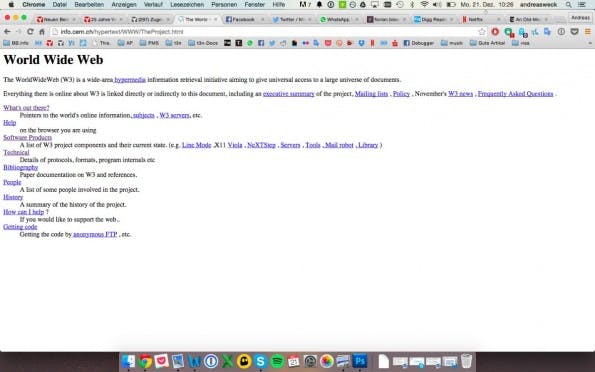Open the Facebook bookmark icon in bookmarks bar
The image size is (595, 372).
click(x=261, y=43)
